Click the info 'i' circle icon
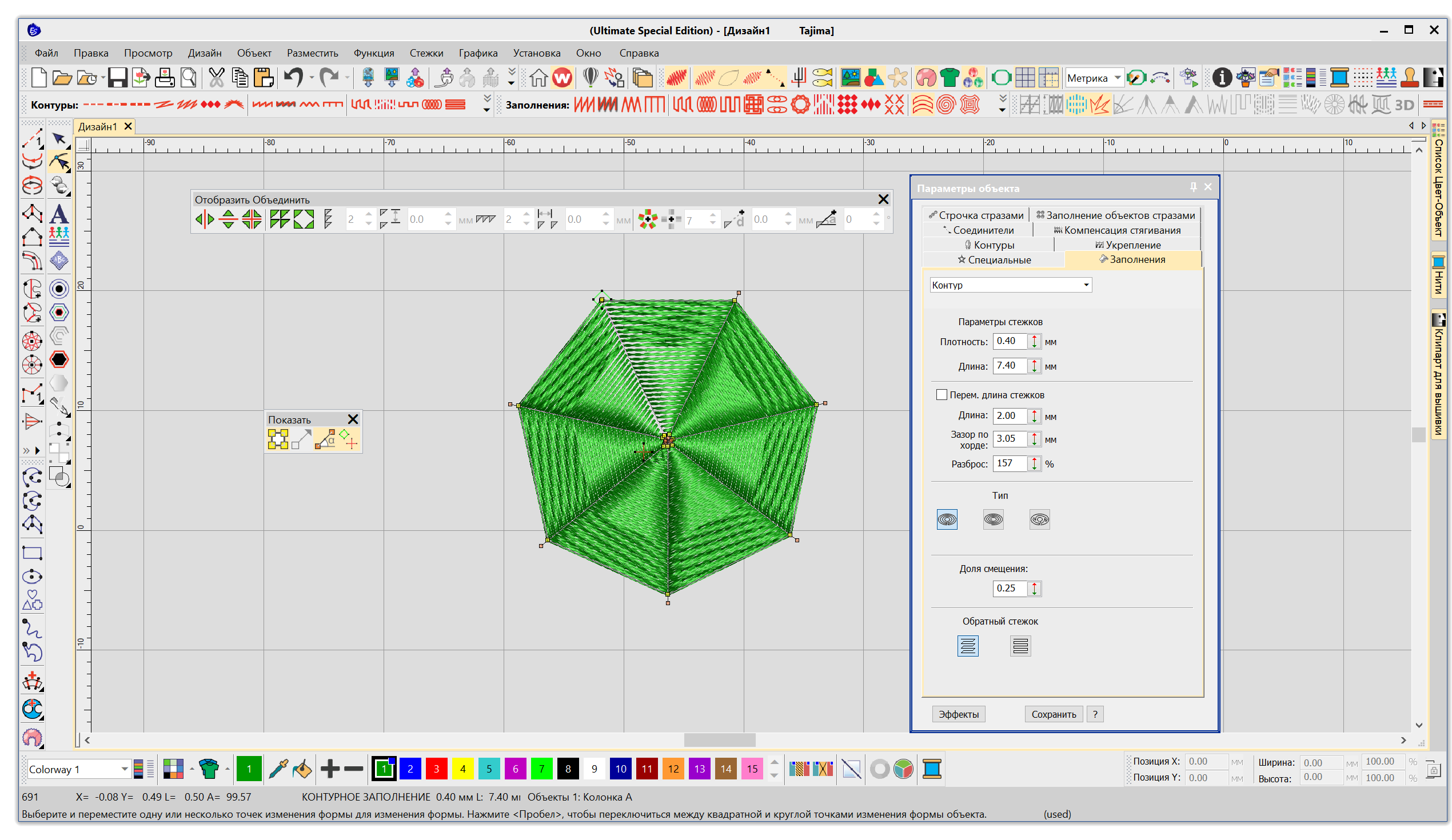The image size is (1452, 840). click(x=1222, y=78)
